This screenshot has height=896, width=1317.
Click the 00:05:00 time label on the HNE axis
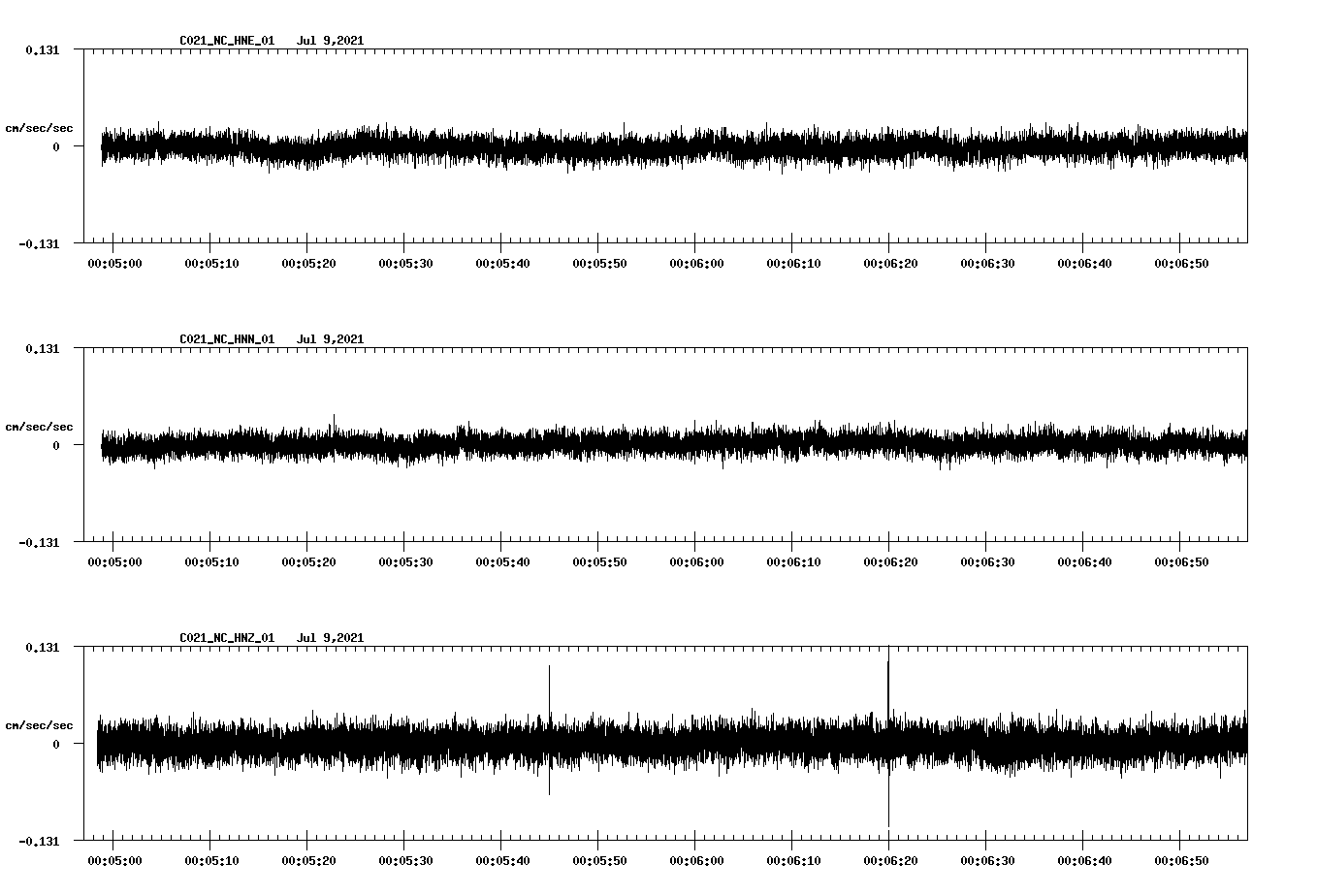[x=113, y=263]
